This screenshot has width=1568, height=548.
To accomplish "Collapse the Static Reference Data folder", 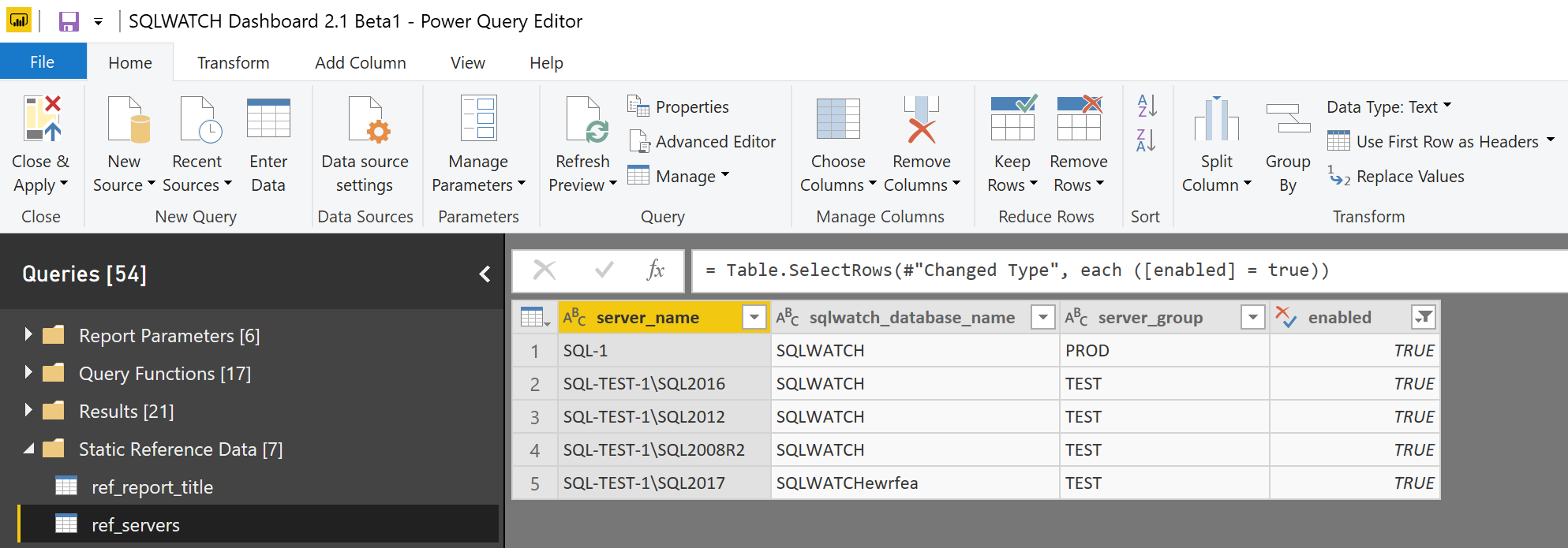I will point(29,448).
